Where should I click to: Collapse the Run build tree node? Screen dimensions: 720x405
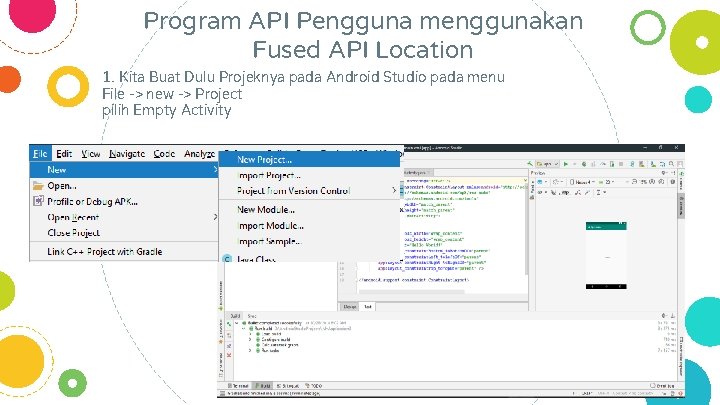click(x=244, y=329)
